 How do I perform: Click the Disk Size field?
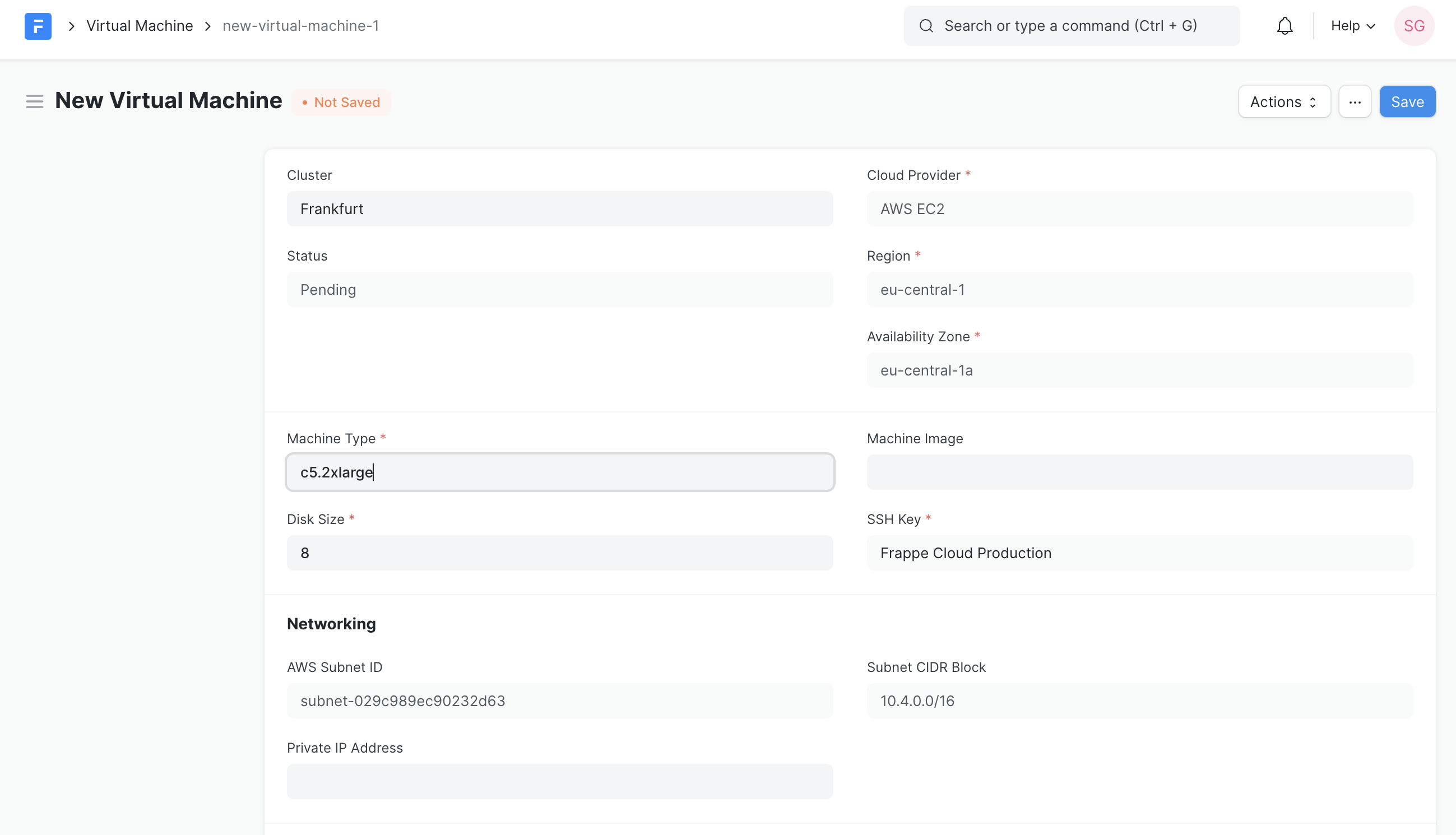[x=559, y=553]
